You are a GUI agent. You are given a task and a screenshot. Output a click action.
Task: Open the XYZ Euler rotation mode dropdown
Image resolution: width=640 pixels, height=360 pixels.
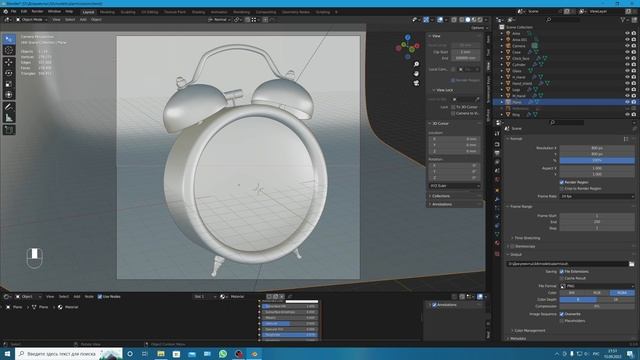454,186
